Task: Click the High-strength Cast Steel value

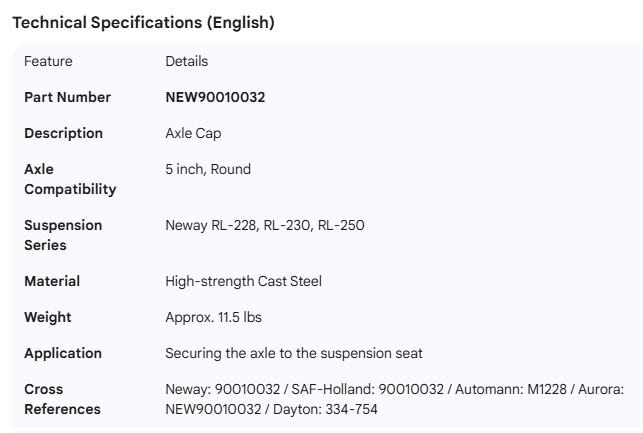Action: (245, 281)
